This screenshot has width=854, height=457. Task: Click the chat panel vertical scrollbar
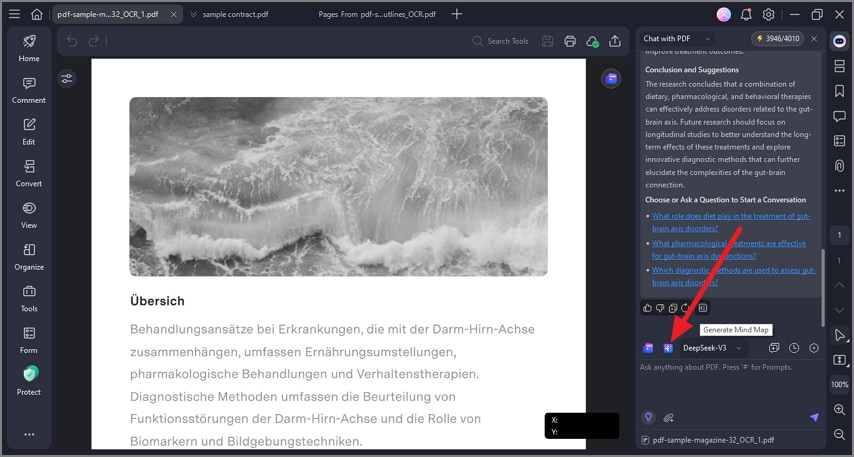(x=823, y=287)
